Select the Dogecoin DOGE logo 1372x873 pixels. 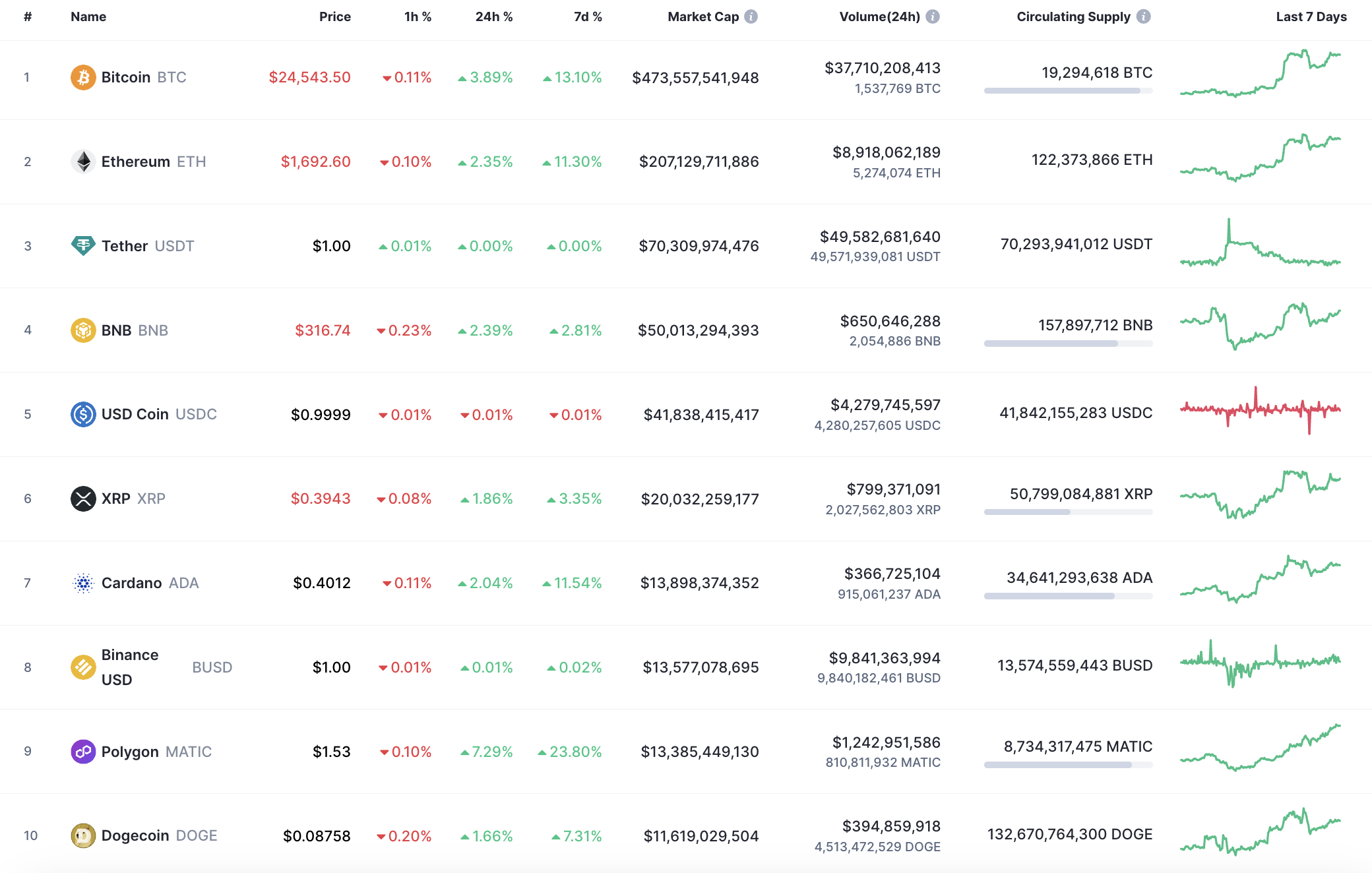tap(83, 835)
